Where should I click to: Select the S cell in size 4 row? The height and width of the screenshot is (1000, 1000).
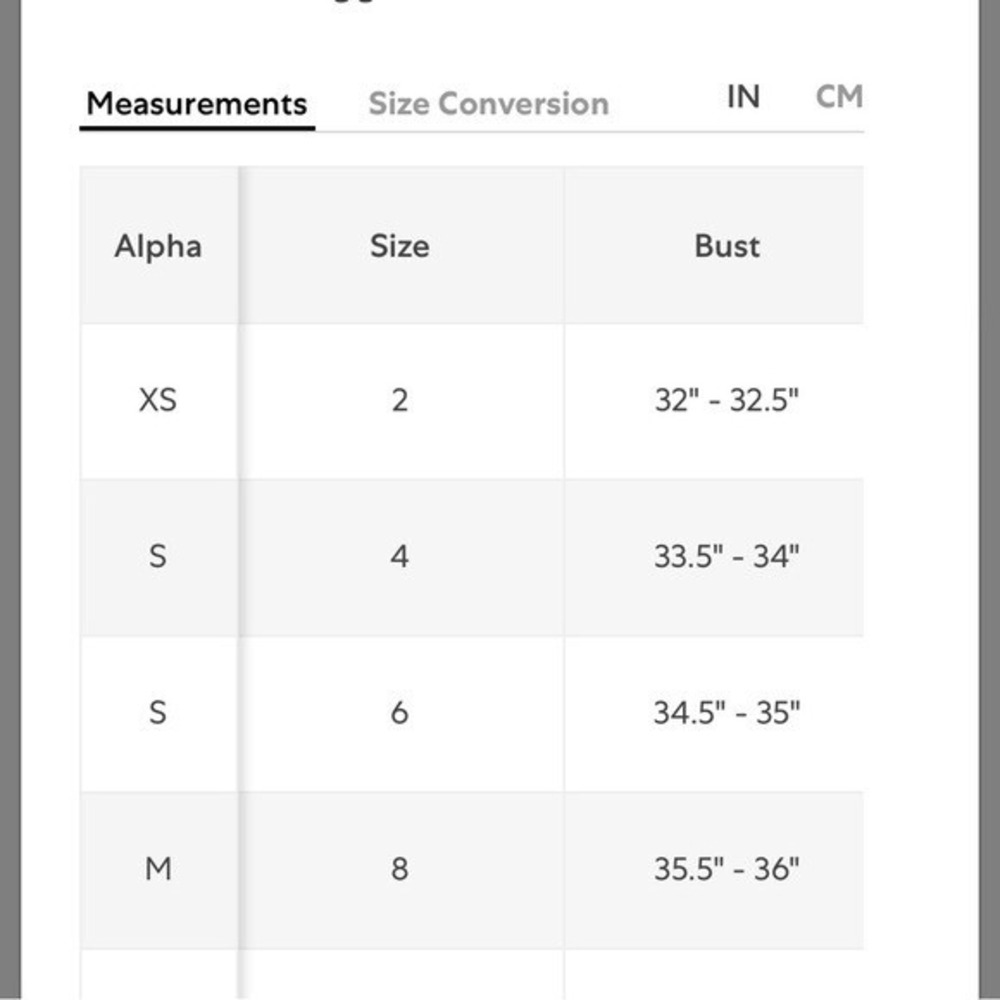coord(159,557)
